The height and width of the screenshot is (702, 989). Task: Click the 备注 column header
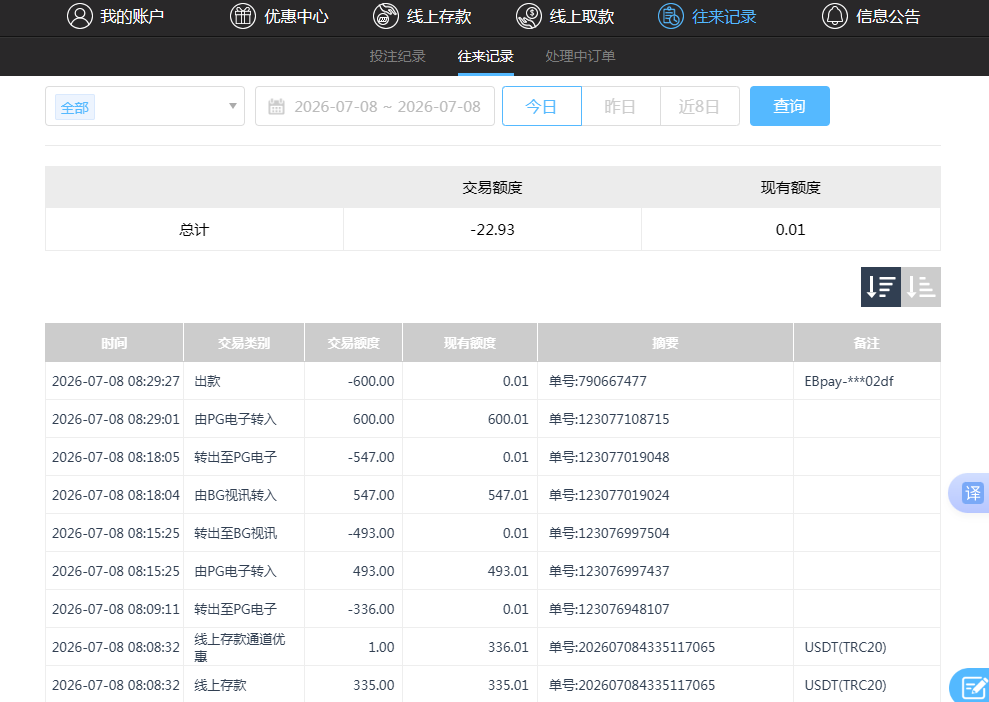tap(867, 342)
